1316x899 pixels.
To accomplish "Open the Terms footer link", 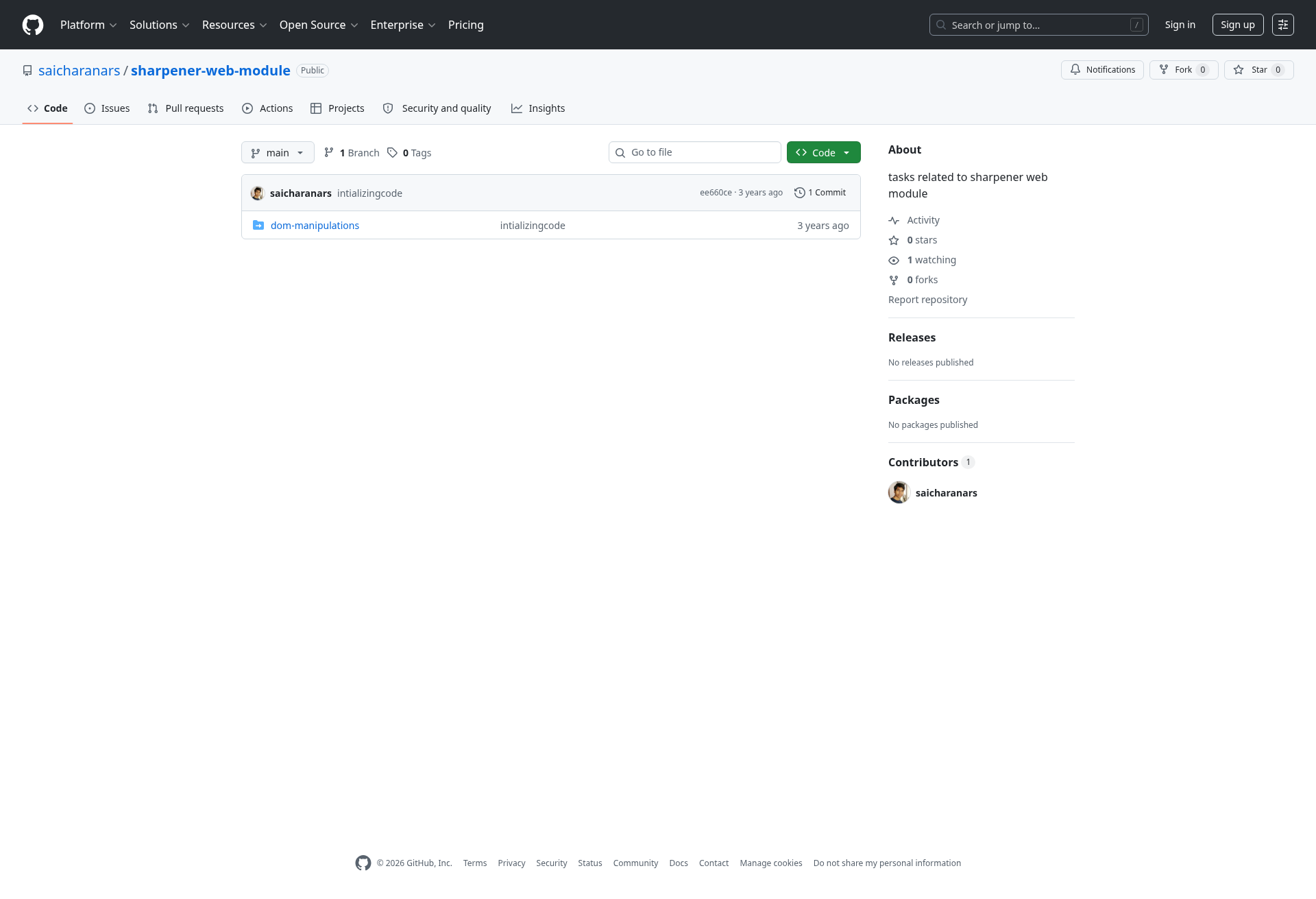I will click(475, 863).
